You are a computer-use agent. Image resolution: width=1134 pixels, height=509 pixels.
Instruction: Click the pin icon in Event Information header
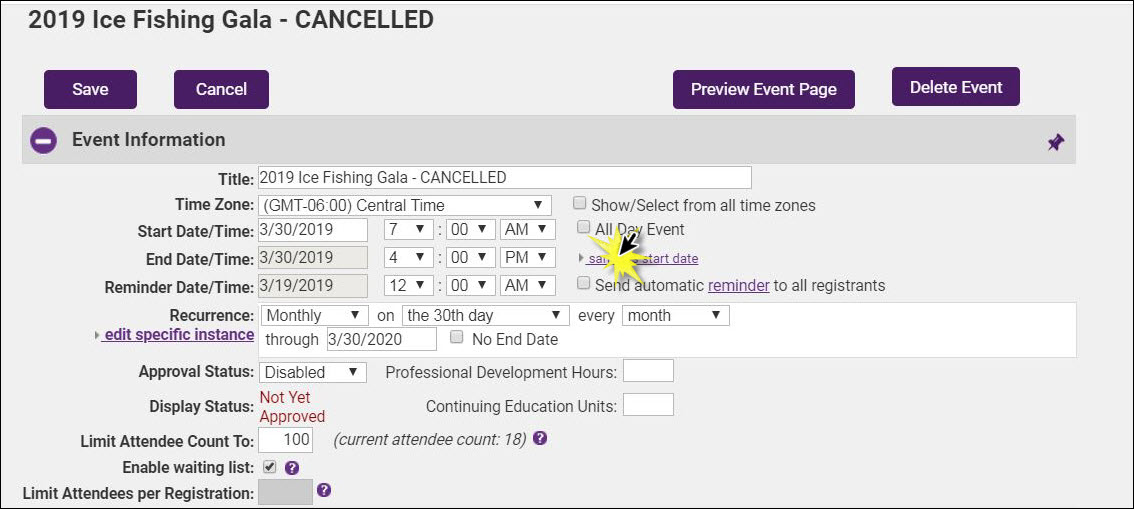point(1055,143)
